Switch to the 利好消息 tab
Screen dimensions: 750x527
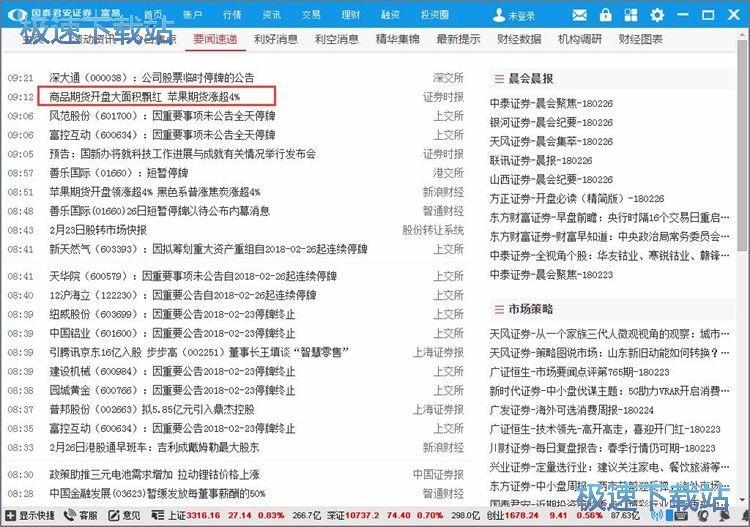click(x=276, y=39)
